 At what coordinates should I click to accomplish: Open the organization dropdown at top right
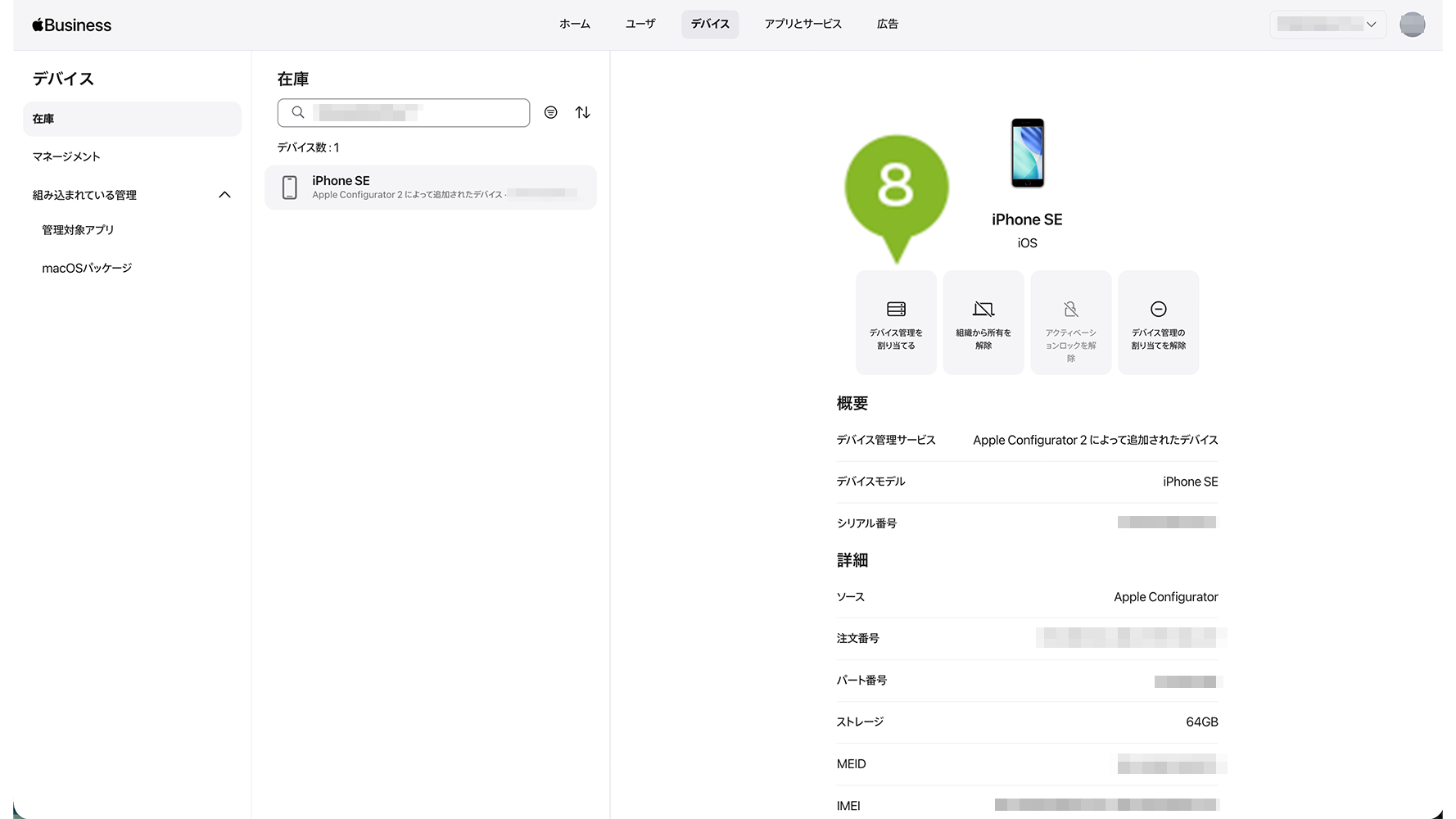[1327, 25]
